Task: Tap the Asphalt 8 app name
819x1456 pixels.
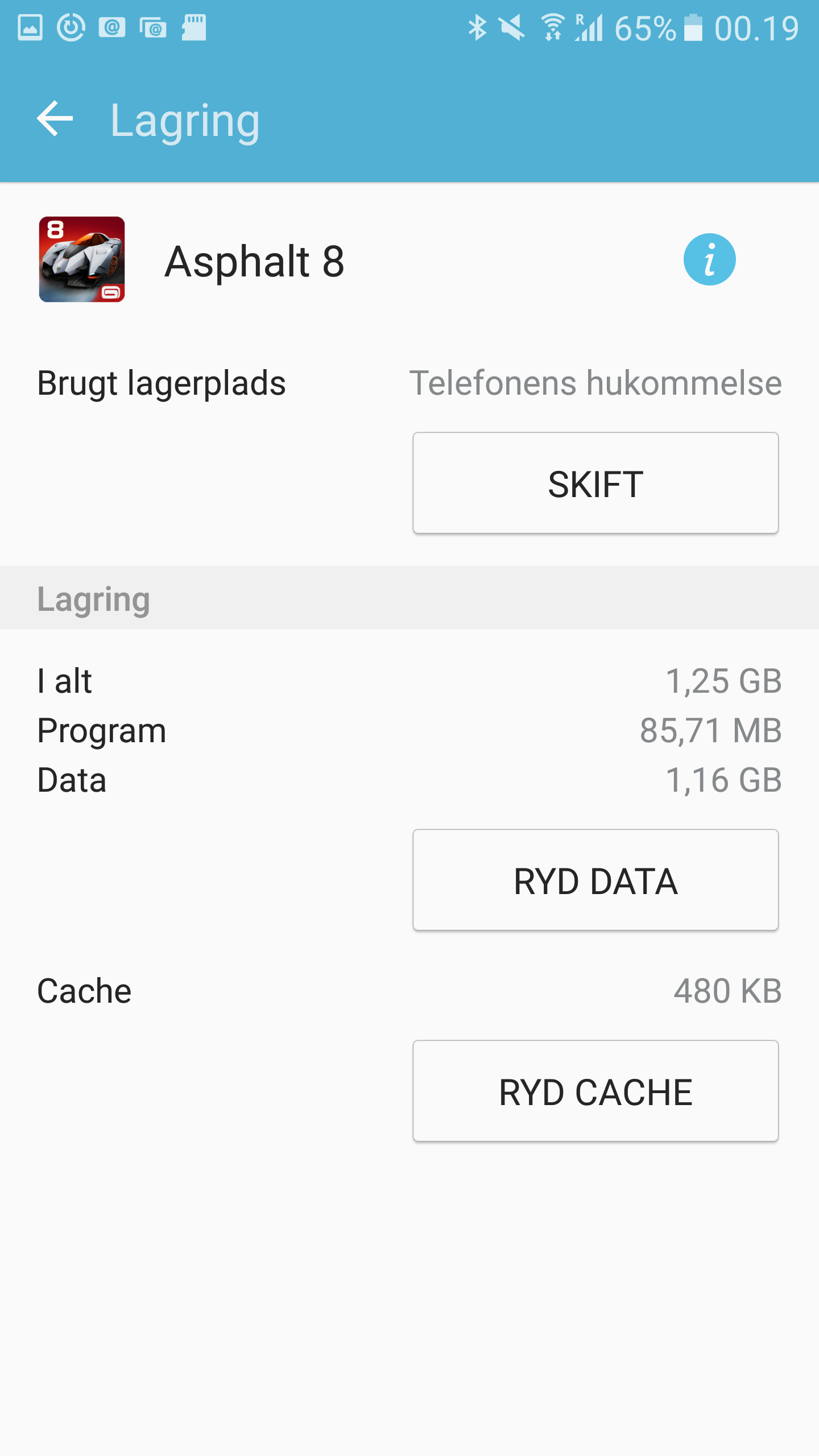Action: point(254,262)
